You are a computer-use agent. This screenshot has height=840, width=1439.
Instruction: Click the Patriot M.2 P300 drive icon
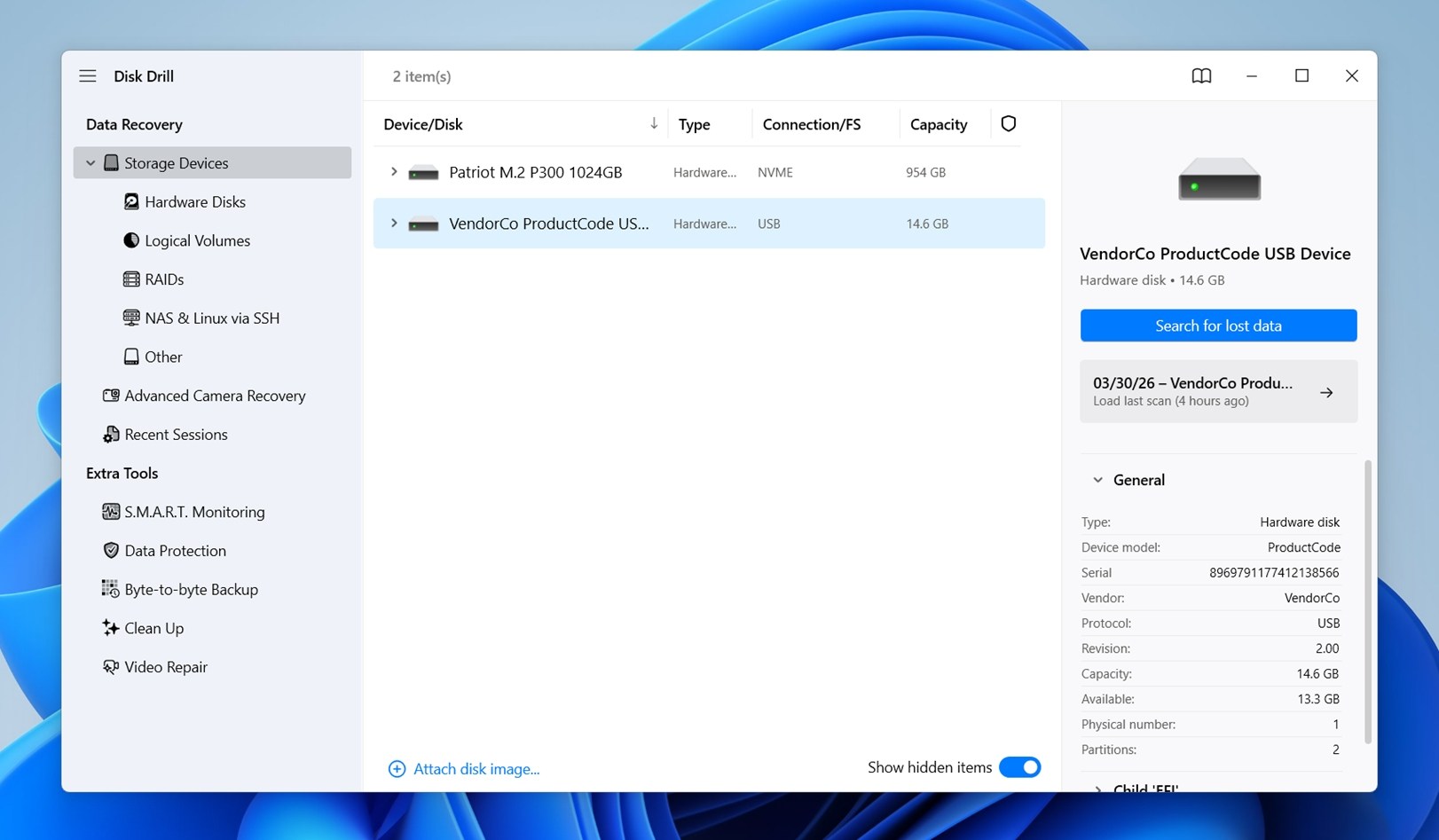[x=423, y=173]
